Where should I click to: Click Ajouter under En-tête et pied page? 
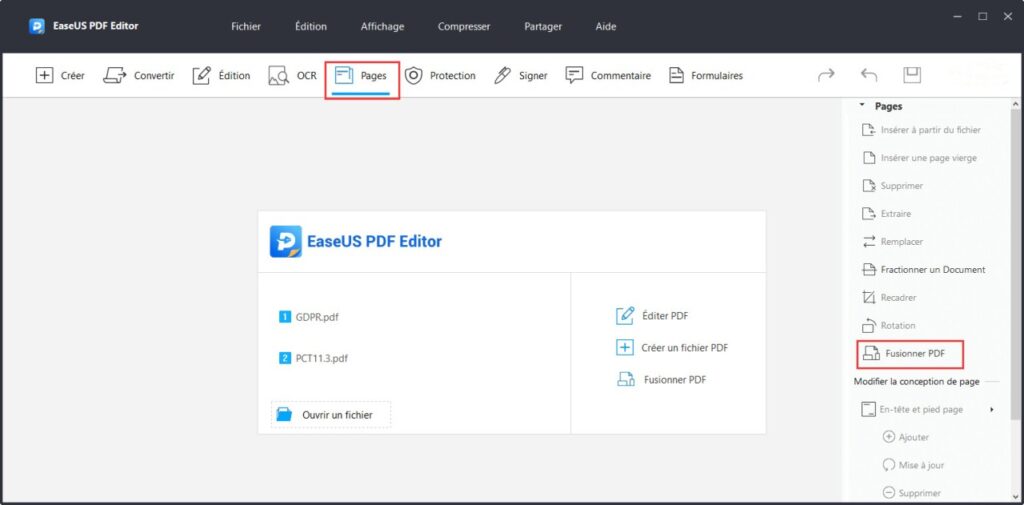pyautogui.click(x=906, y=437)
